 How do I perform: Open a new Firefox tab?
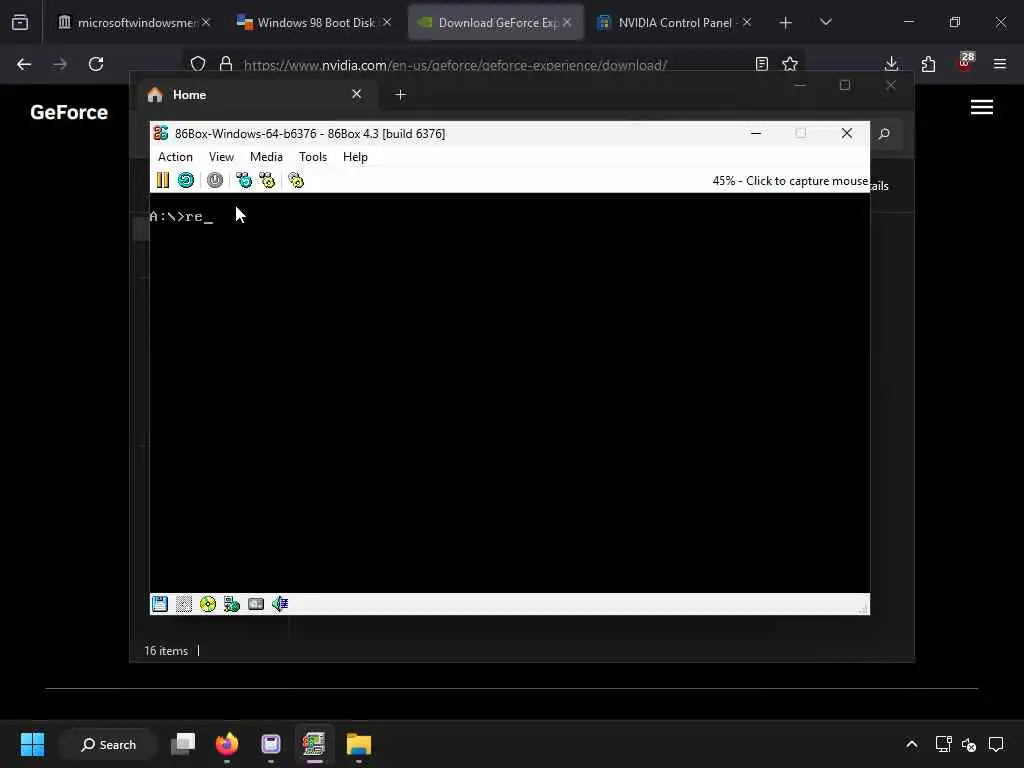tap(786, 23)
